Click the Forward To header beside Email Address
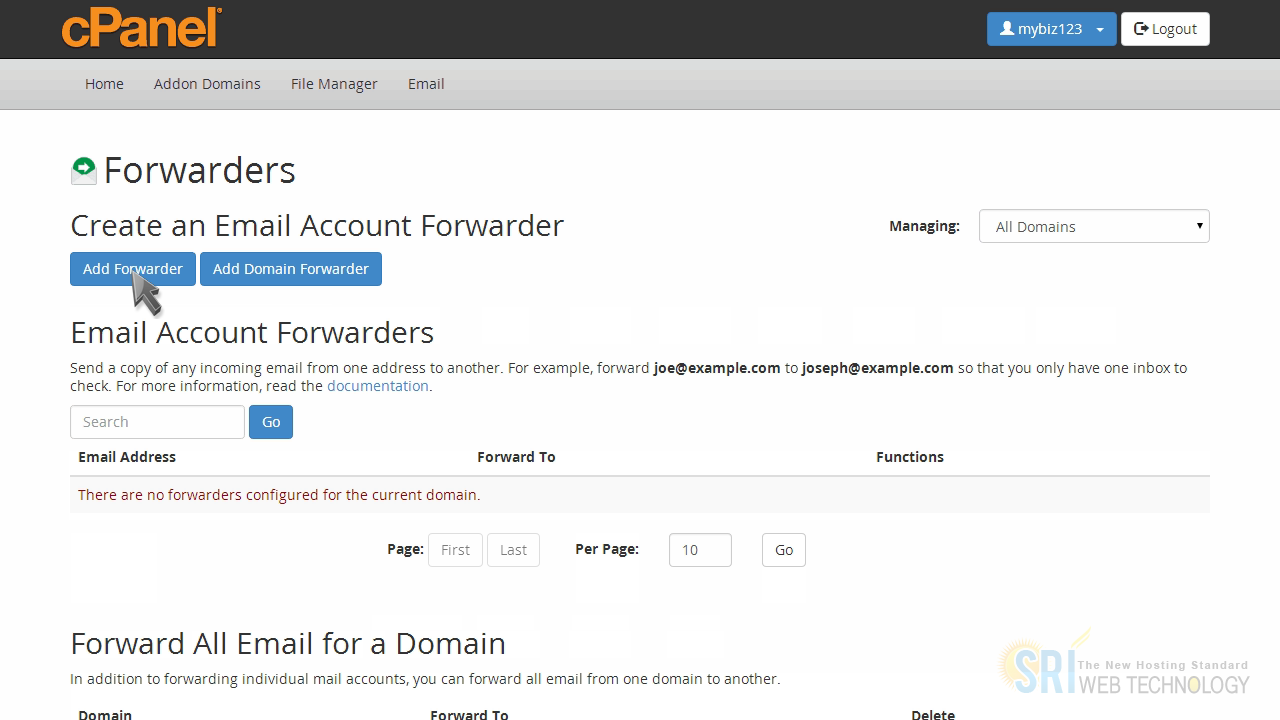The width and height of the screenshot is (1280, 720). (x=516, y=457)
